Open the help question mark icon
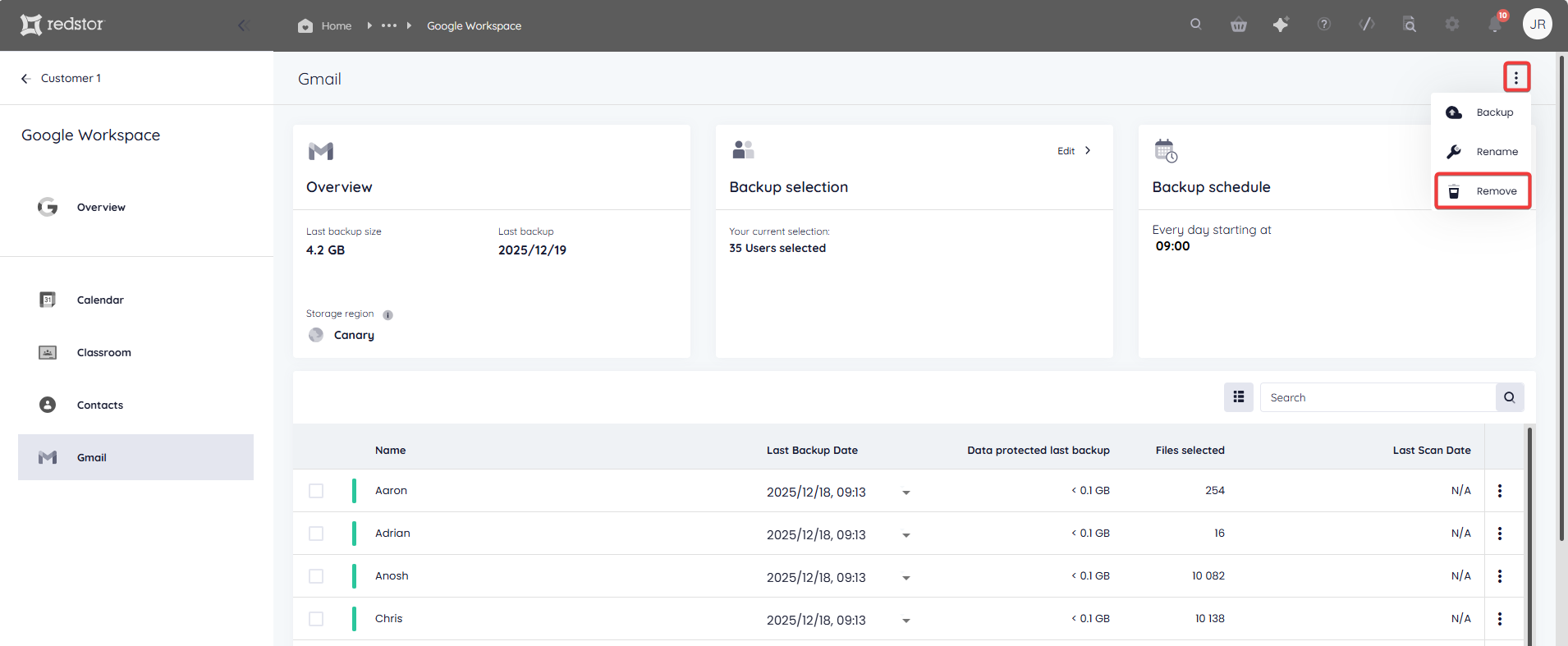 point(1323,25)
